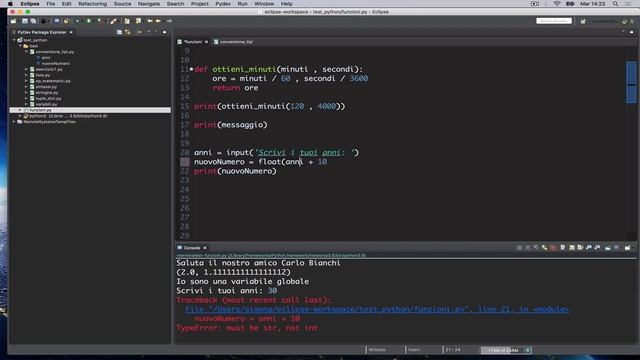Screen dimensions: 640x360
Task: Click the Save toolbar icon
Action: point(25,21)
